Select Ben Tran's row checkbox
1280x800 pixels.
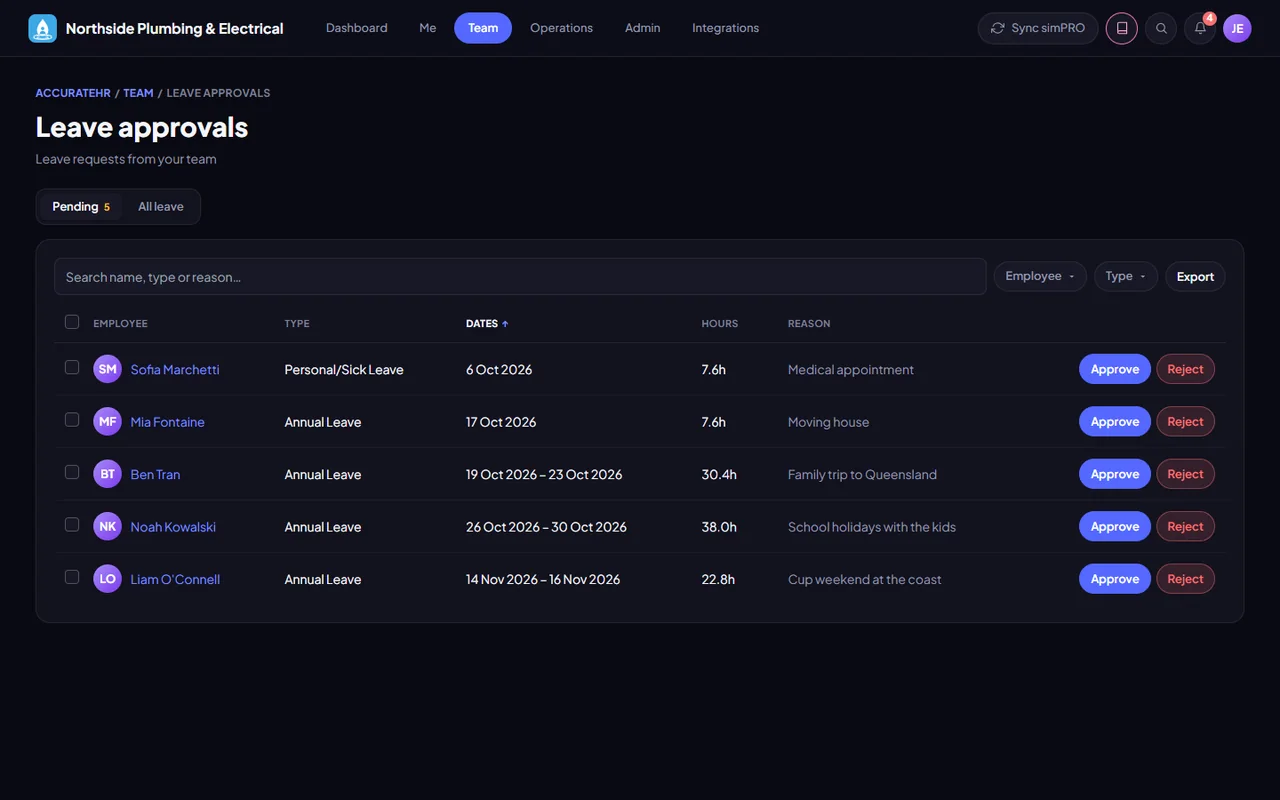[x=72, y=472]
